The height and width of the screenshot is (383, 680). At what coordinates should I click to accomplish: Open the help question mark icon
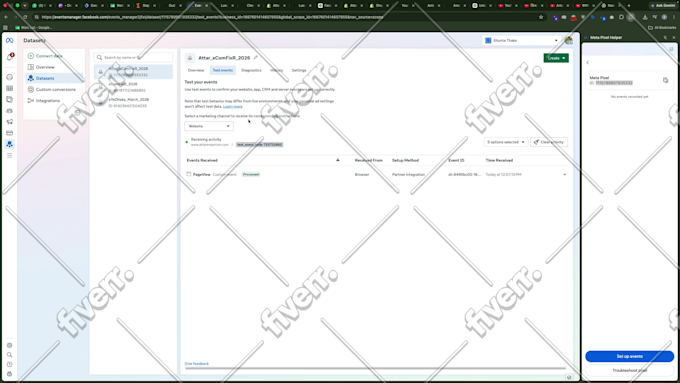pos(10,364)
